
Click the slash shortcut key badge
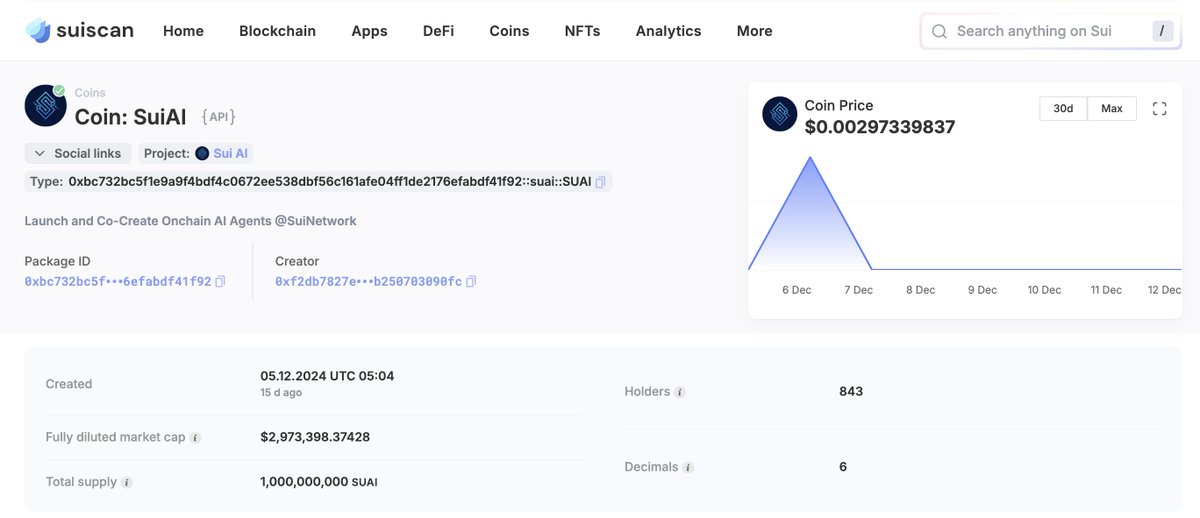[1161, 31]
